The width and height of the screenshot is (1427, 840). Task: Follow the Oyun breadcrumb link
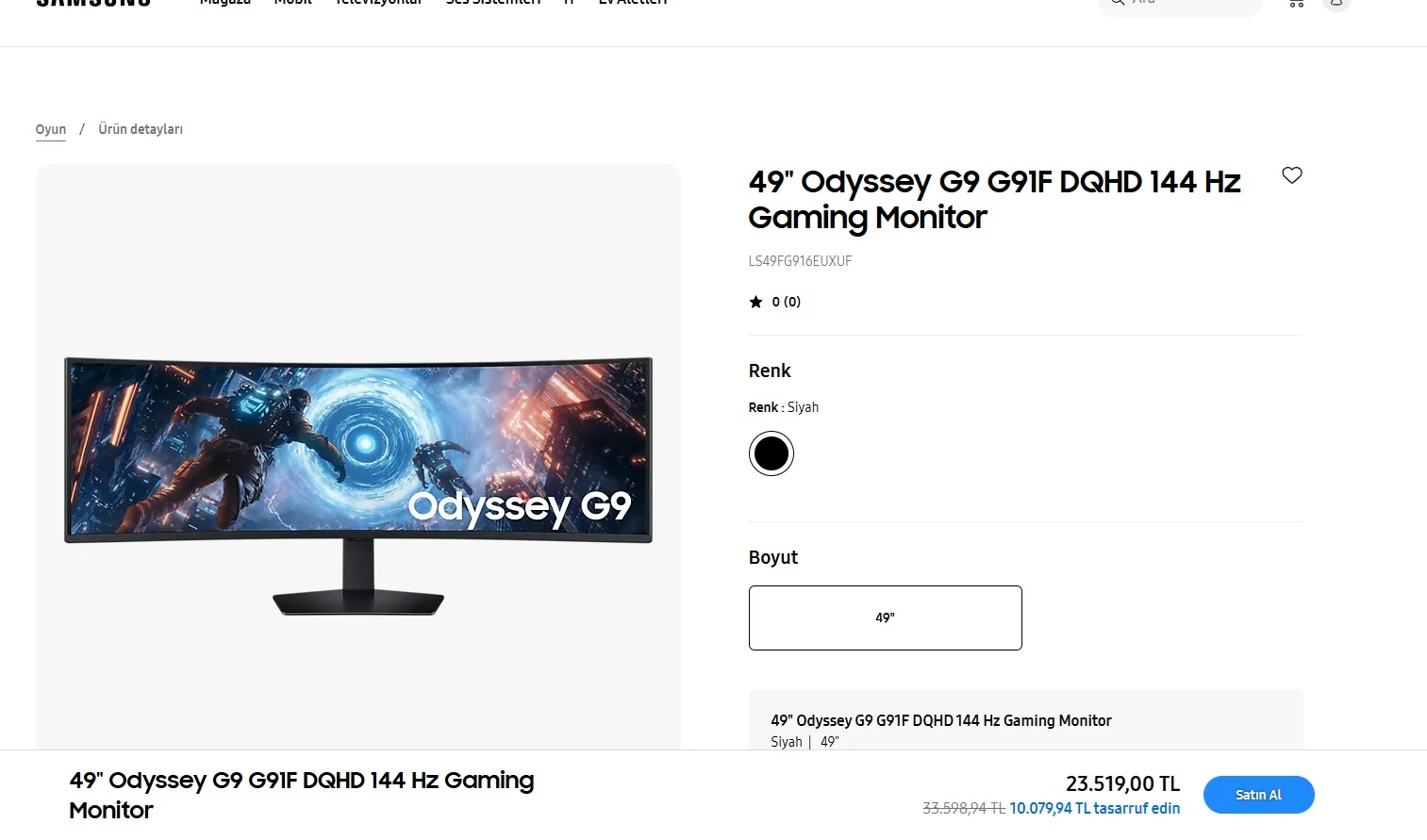(51, 129)
